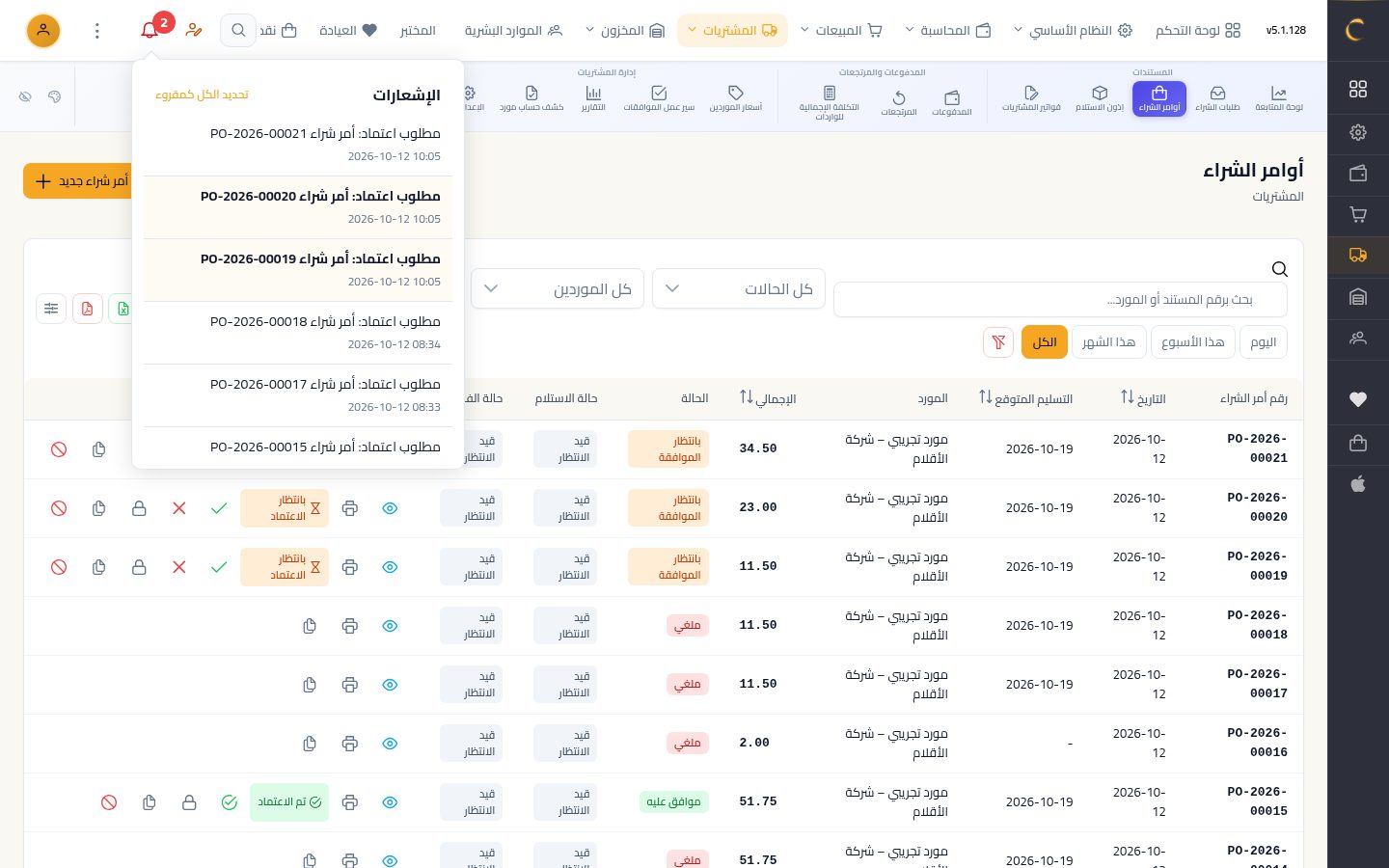Open إذون الاستلام in the ribbon
1389x868 pixels.
(1100, 98)
